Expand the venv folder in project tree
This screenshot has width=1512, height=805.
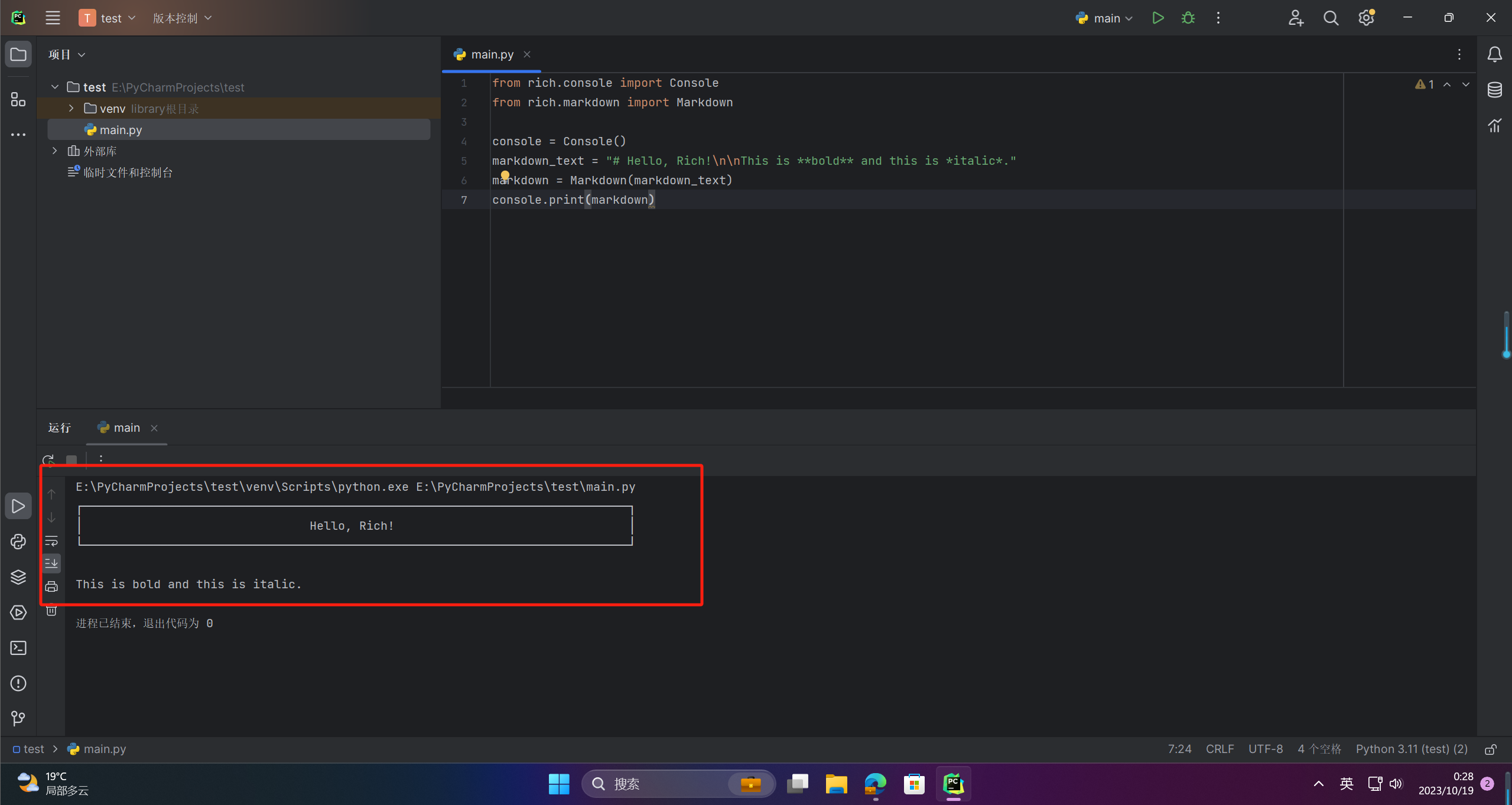point(71,108)
